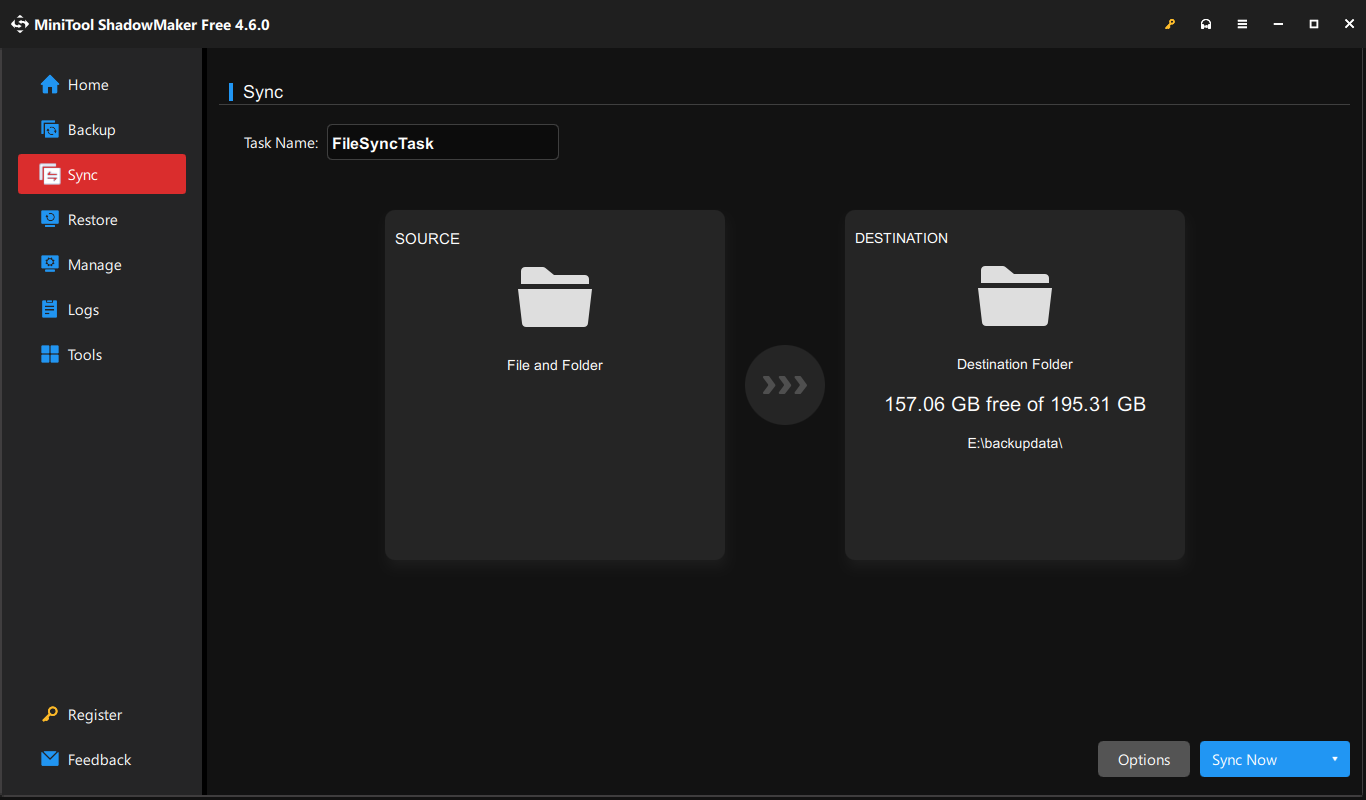Click the yellow license key icon

point(1170,23)
